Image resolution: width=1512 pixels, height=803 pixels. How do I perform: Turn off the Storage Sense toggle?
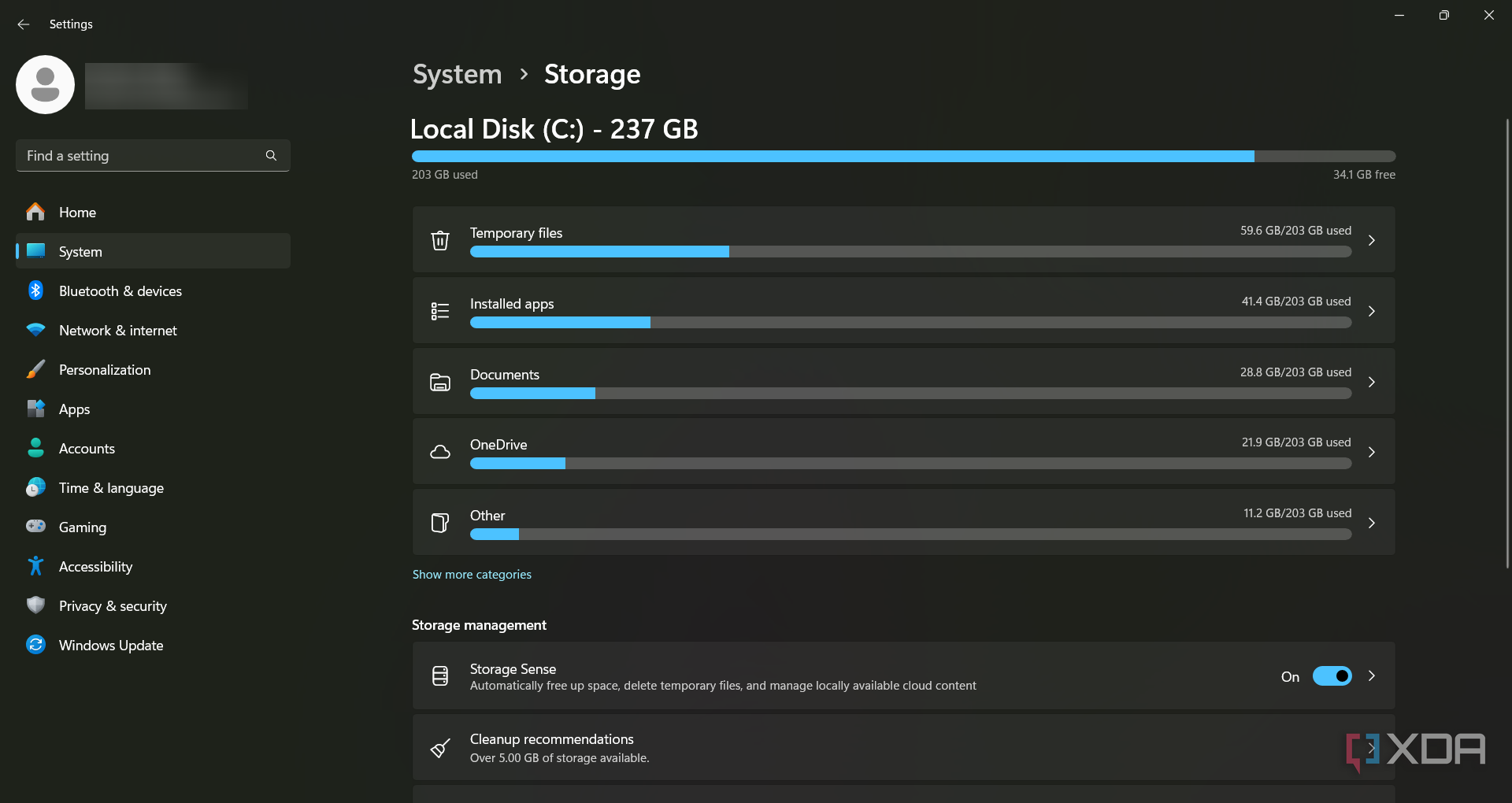tap(1332, 676)
